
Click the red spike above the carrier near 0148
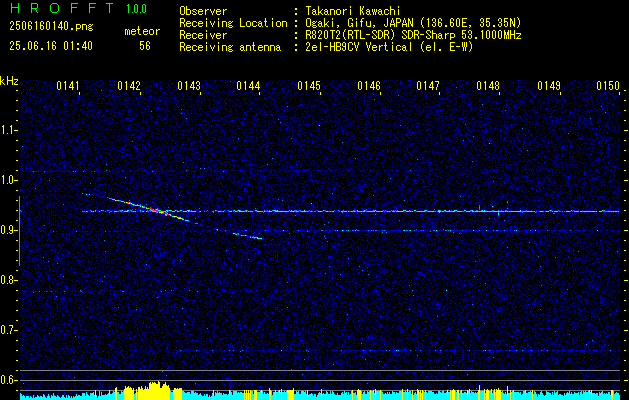point(507,202)
